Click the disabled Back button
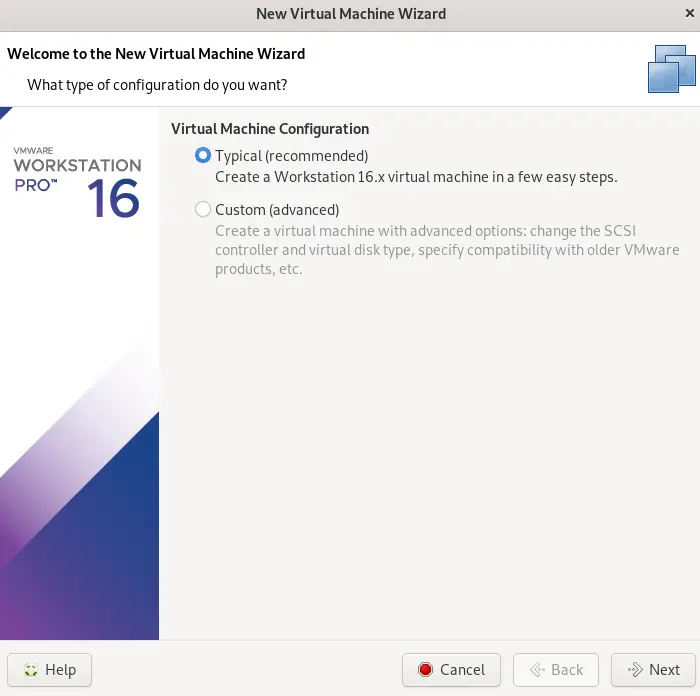Image resolution: width=700 pixels, height=696 pixels. click(556, 670)
